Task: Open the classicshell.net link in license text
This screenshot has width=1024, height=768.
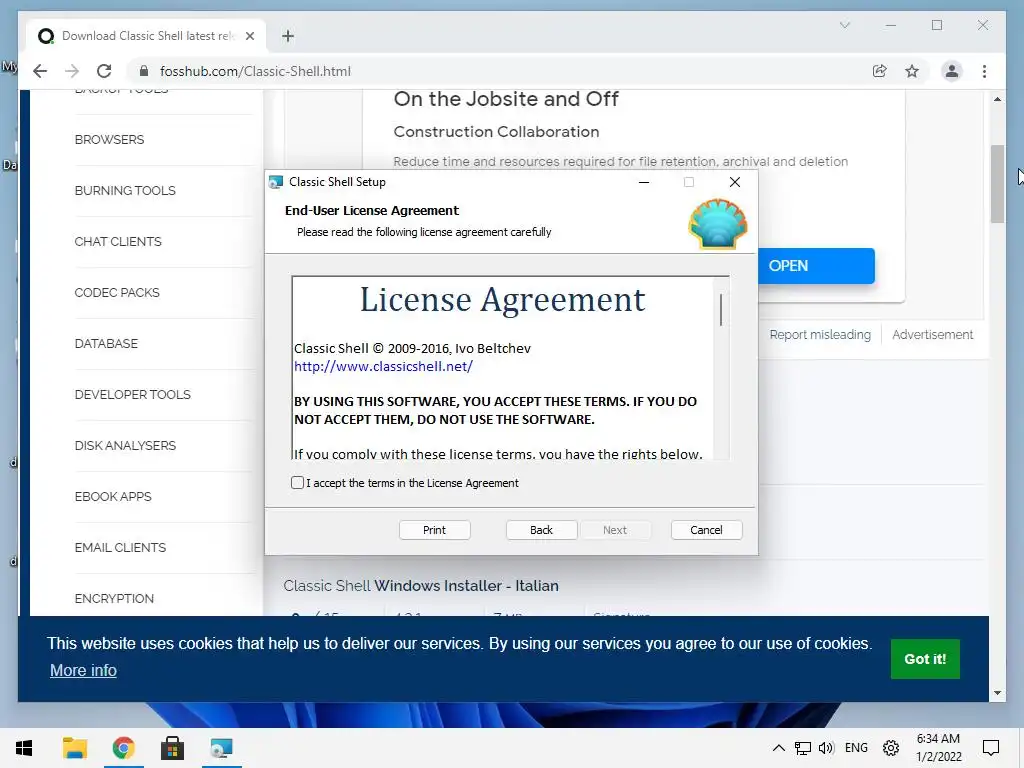Action: [383, 366]
